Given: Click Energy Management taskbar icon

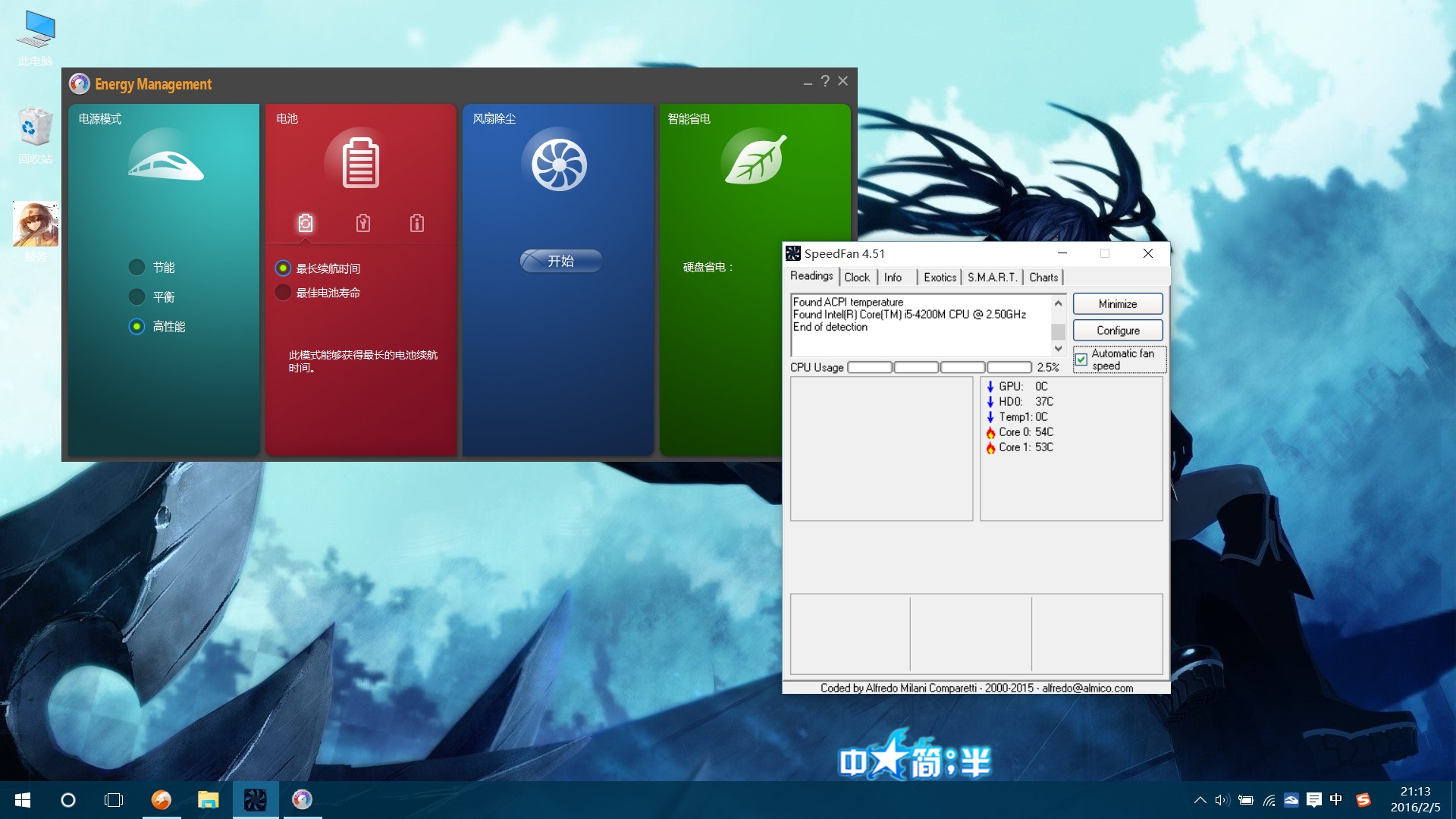Looking at the screenshot, I should pyautogui.click(x=302, y=800).
